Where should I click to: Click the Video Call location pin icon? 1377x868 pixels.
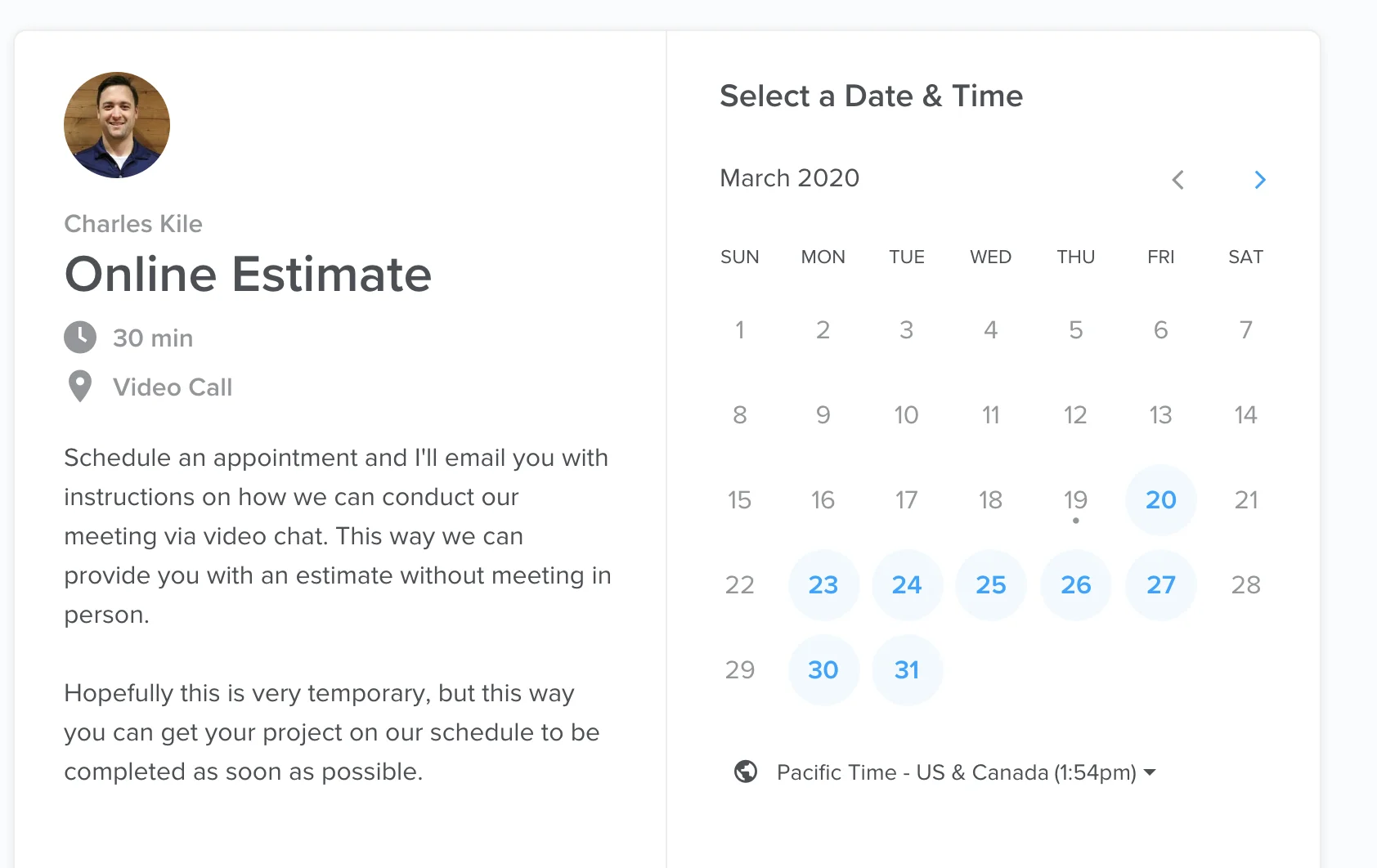click(x=80, y=387)
